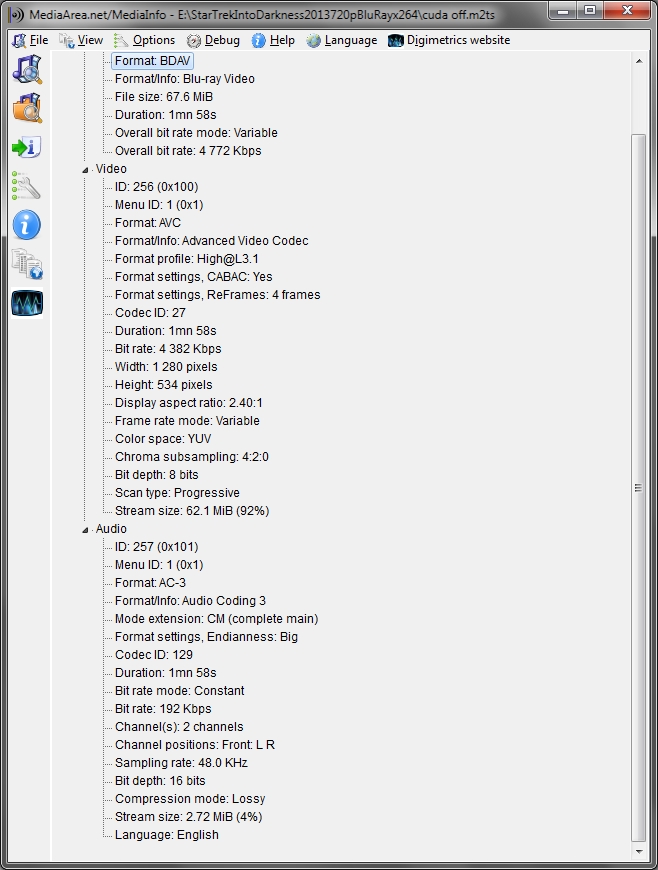The width and height of the screenshot is (658, 870).
Task: Select 'Color space: YUV' row
Action: (x=163, y=439)
